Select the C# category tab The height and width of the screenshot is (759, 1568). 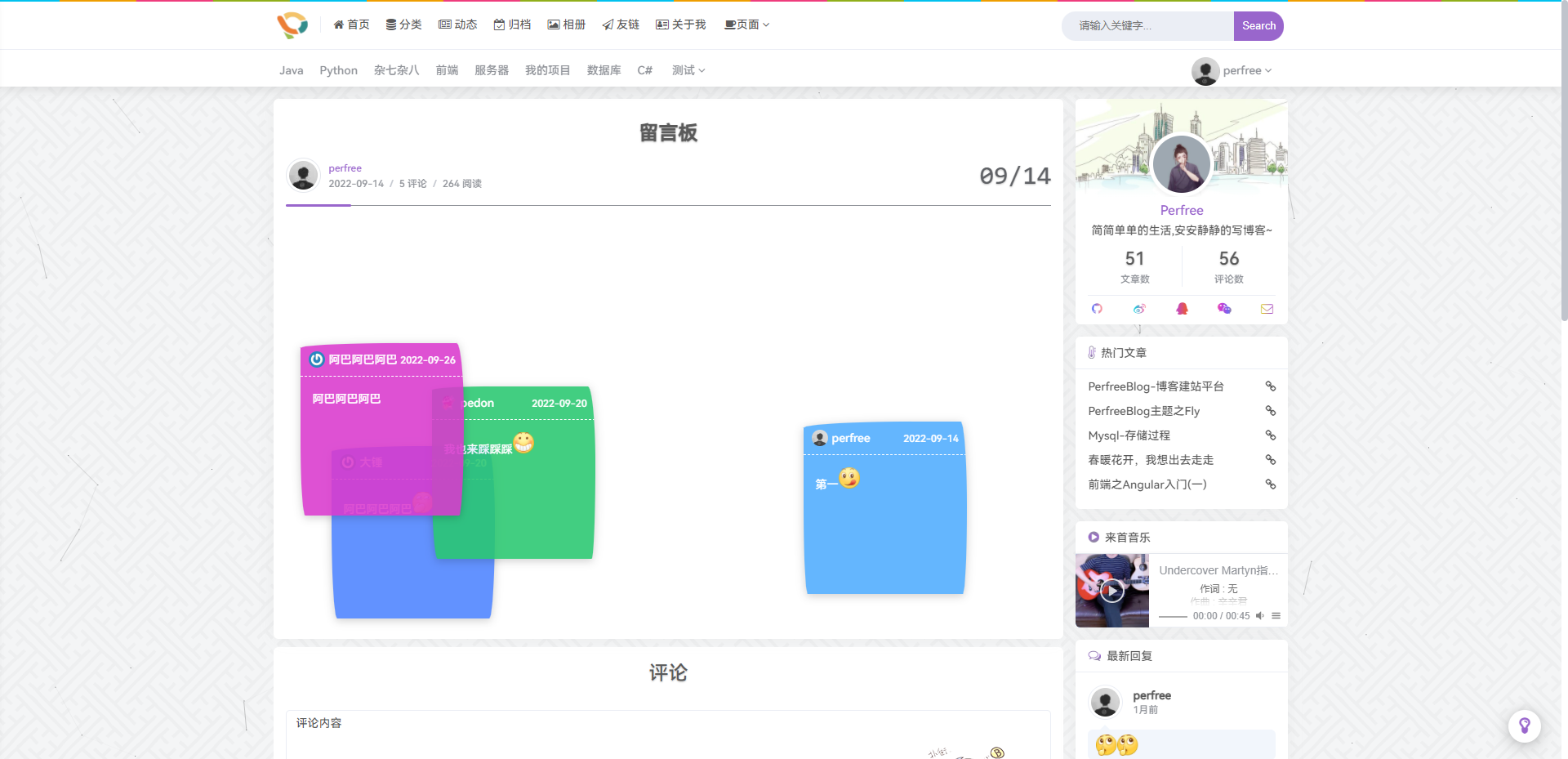point(645,70)
